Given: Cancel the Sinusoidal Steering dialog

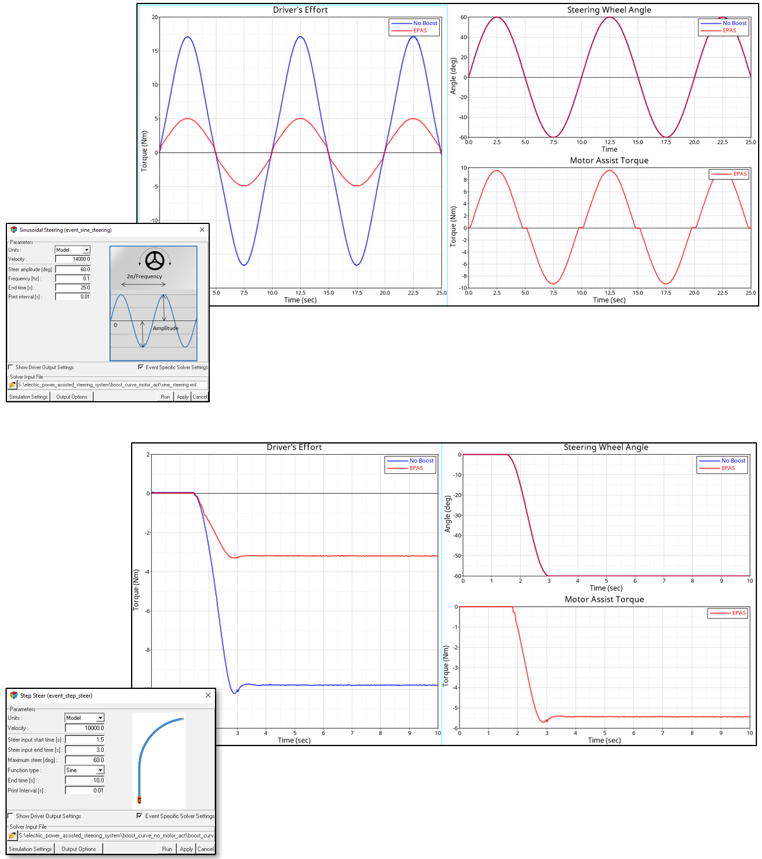Looking at the screenshot, I should click(x=200, y=397).
